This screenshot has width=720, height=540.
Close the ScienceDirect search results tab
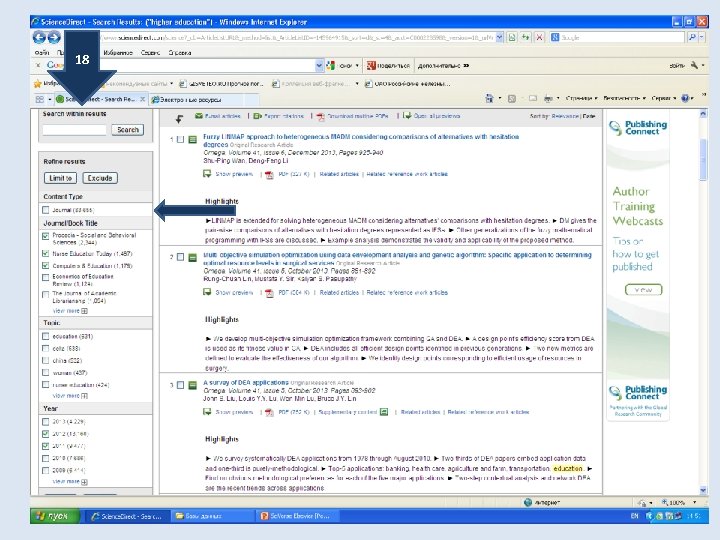(x=143, y=99)
